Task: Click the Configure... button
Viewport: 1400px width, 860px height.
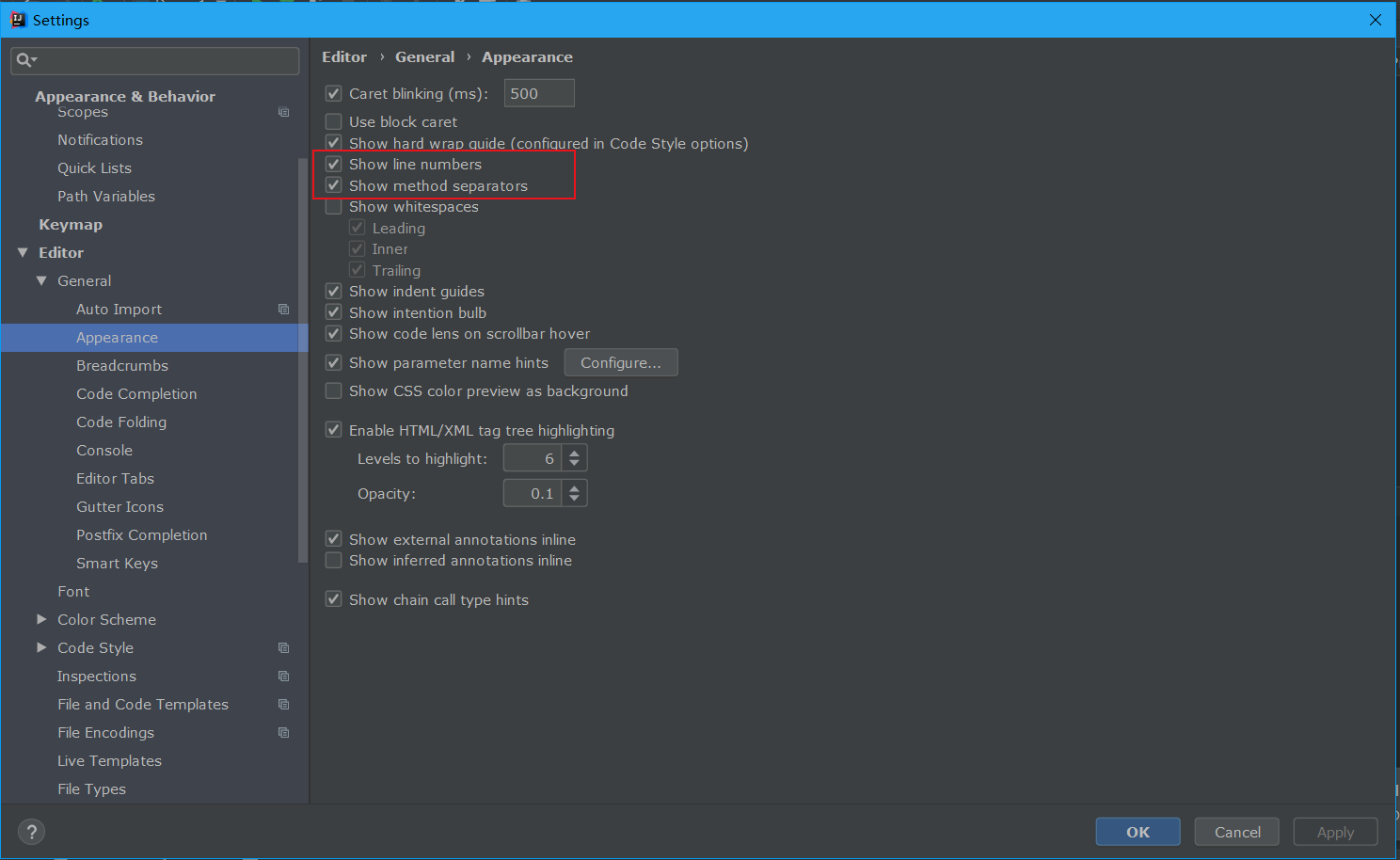Action: (x=621, y=362)
